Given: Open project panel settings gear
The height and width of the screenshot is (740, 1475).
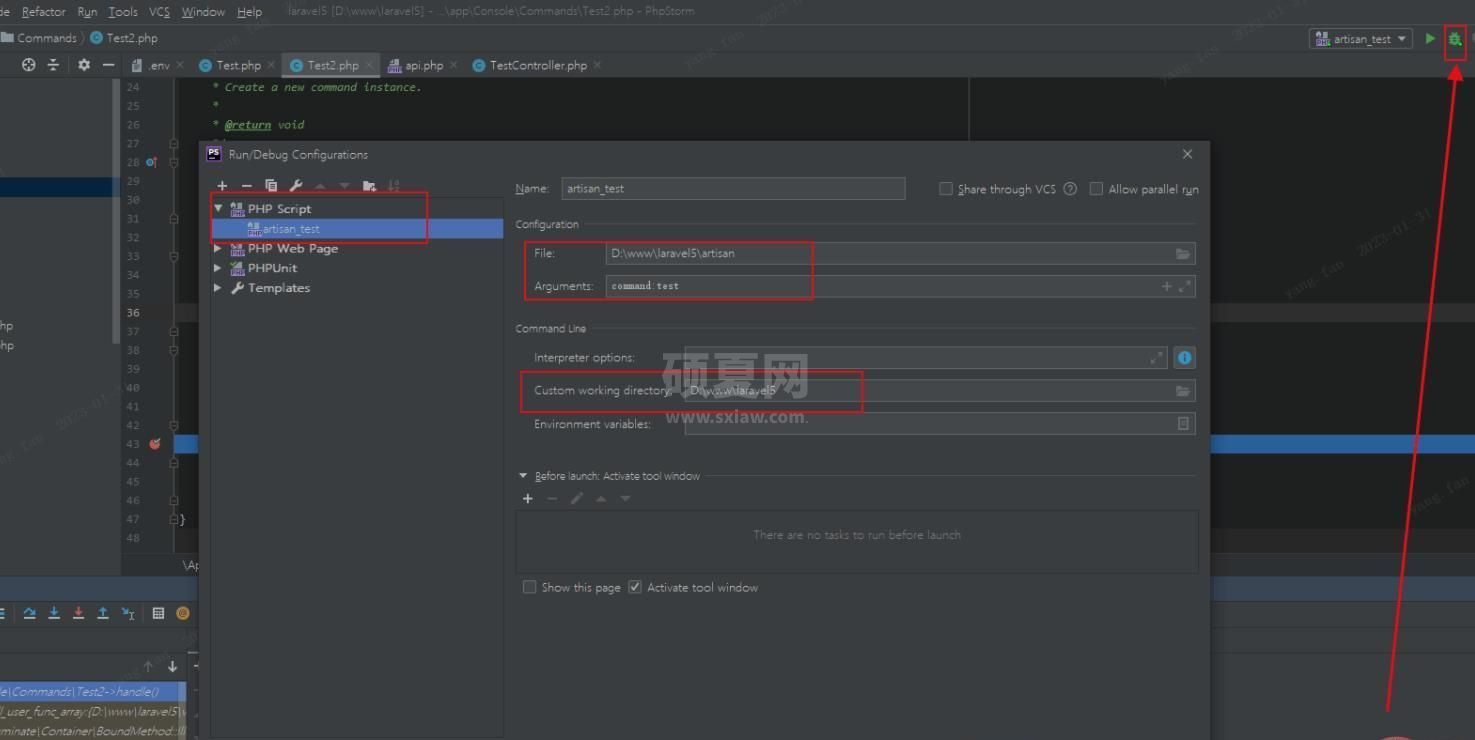Looking at the screenshot, I should [83, 65].
